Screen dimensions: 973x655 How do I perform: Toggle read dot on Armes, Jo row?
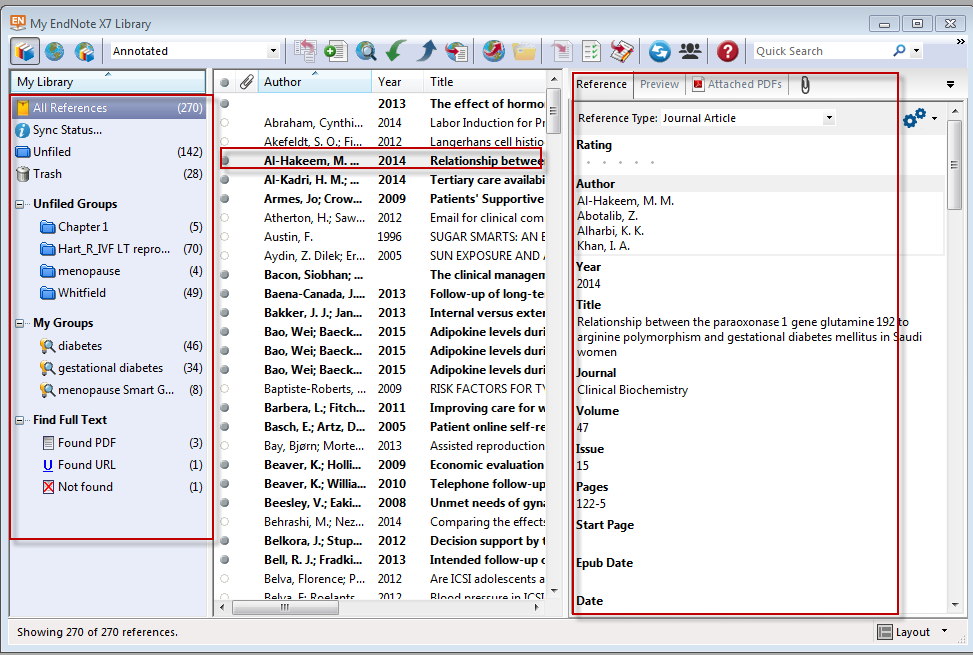[x=225, y=198]
